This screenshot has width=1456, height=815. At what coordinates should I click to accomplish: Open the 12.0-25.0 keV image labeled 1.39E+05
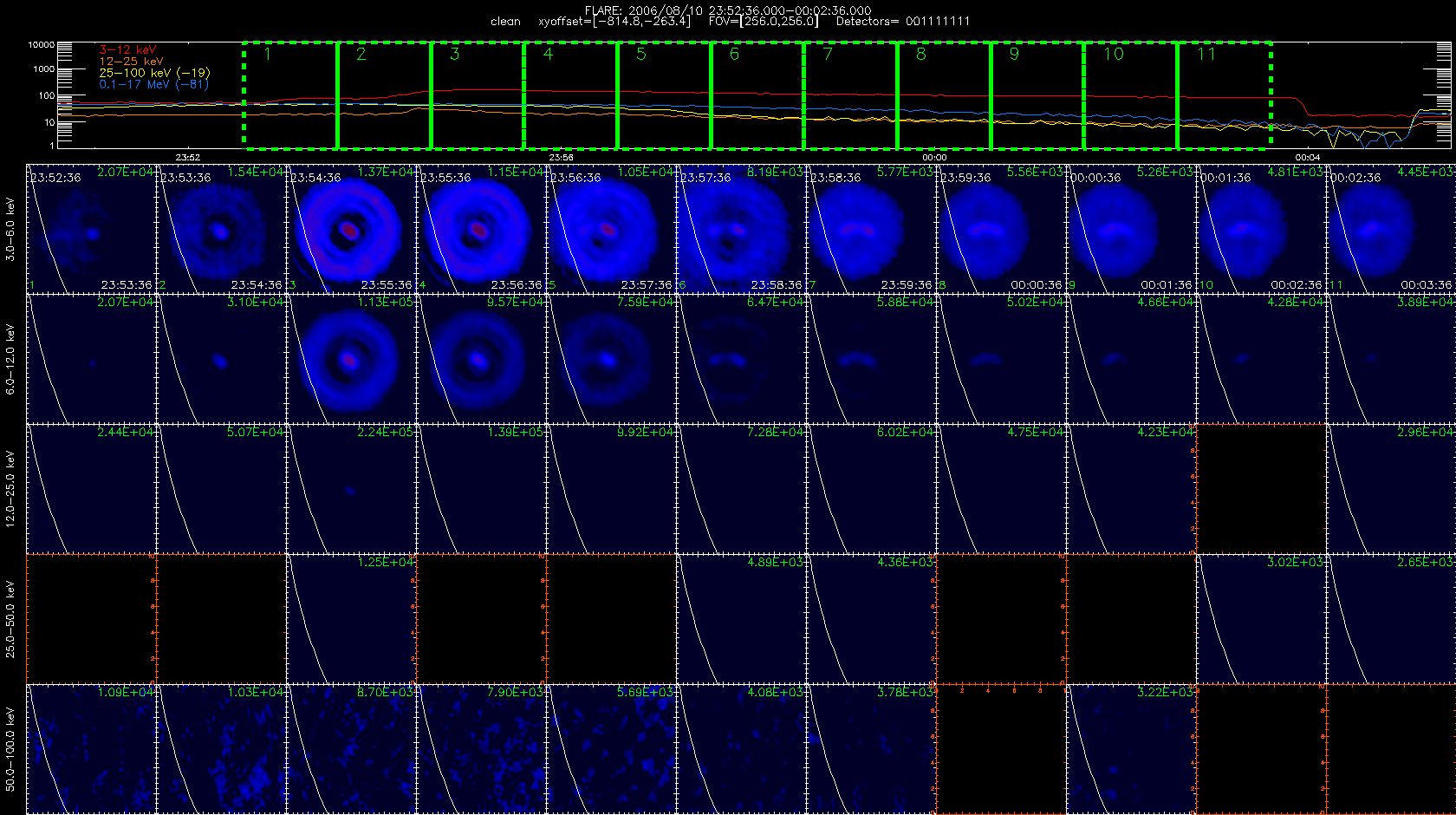coord(482,489)
